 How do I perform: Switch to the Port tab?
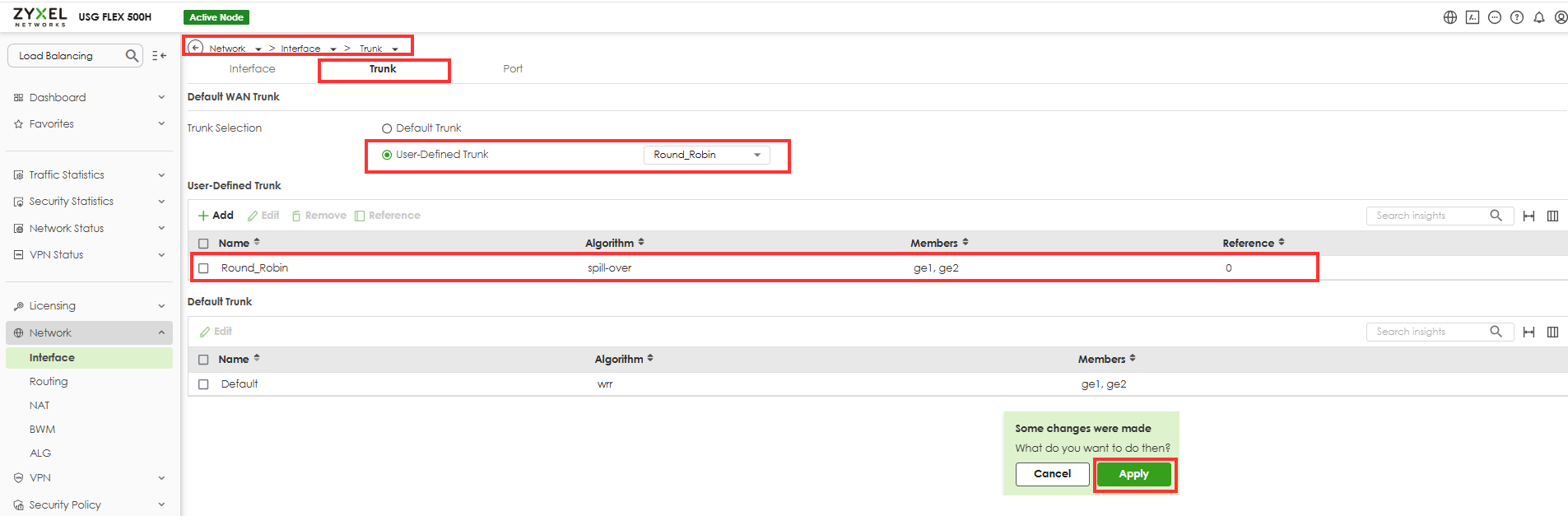(513, 69)
